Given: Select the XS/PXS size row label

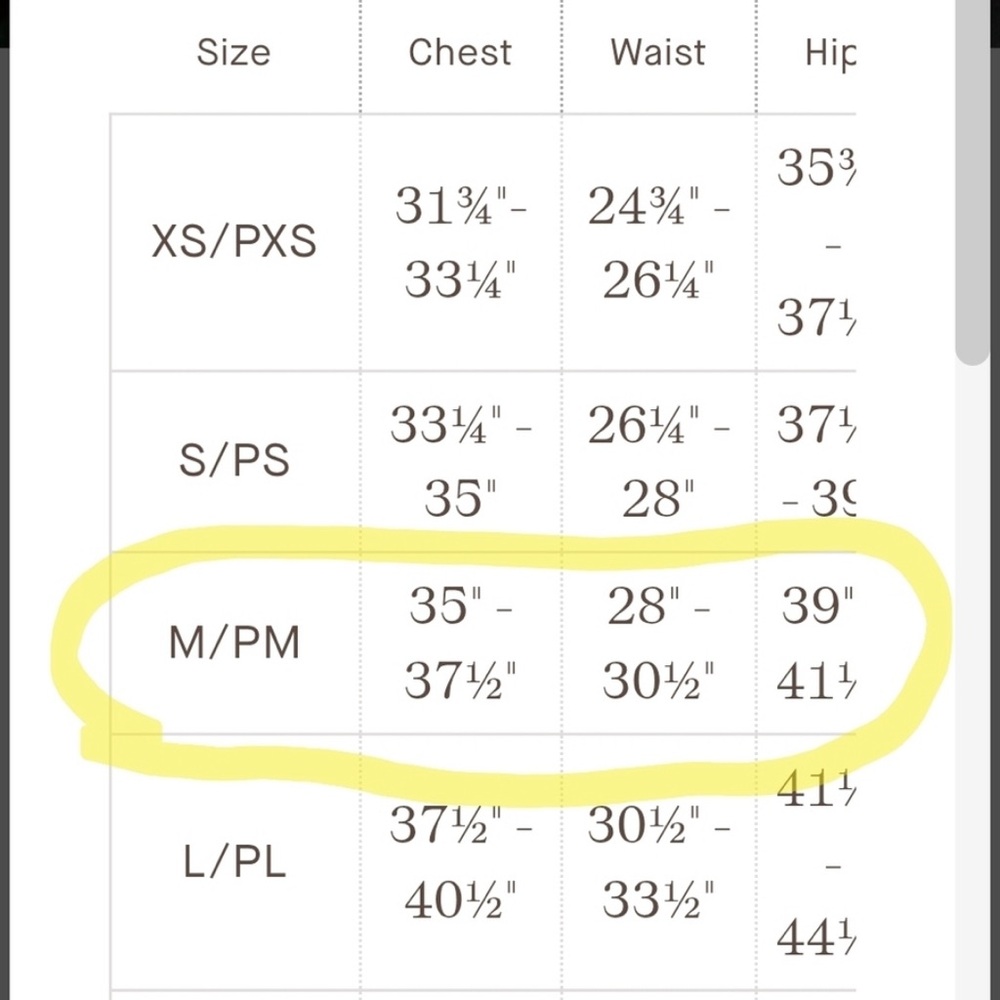Looking at the screenshot, I should (234, 242).
